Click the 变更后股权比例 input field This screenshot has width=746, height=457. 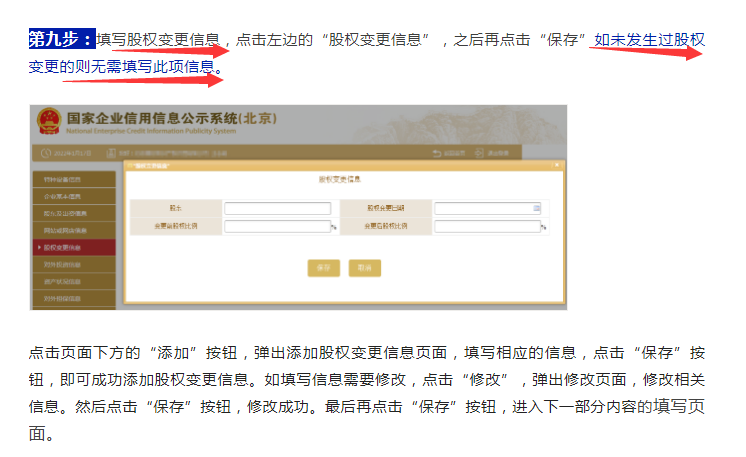tap(485, 227)
